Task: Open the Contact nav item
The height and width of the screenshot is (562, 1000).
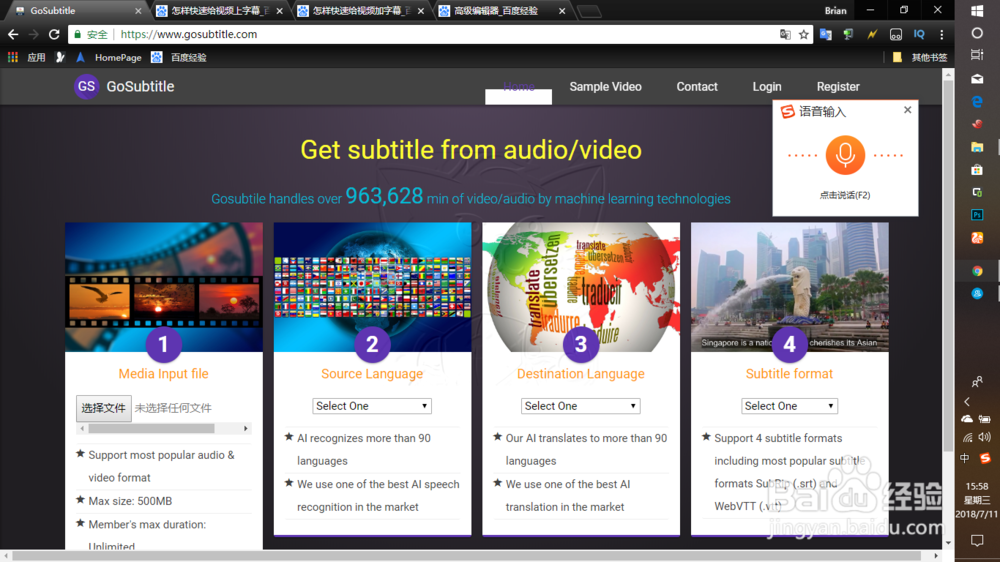Action: [x=697, y=87]
